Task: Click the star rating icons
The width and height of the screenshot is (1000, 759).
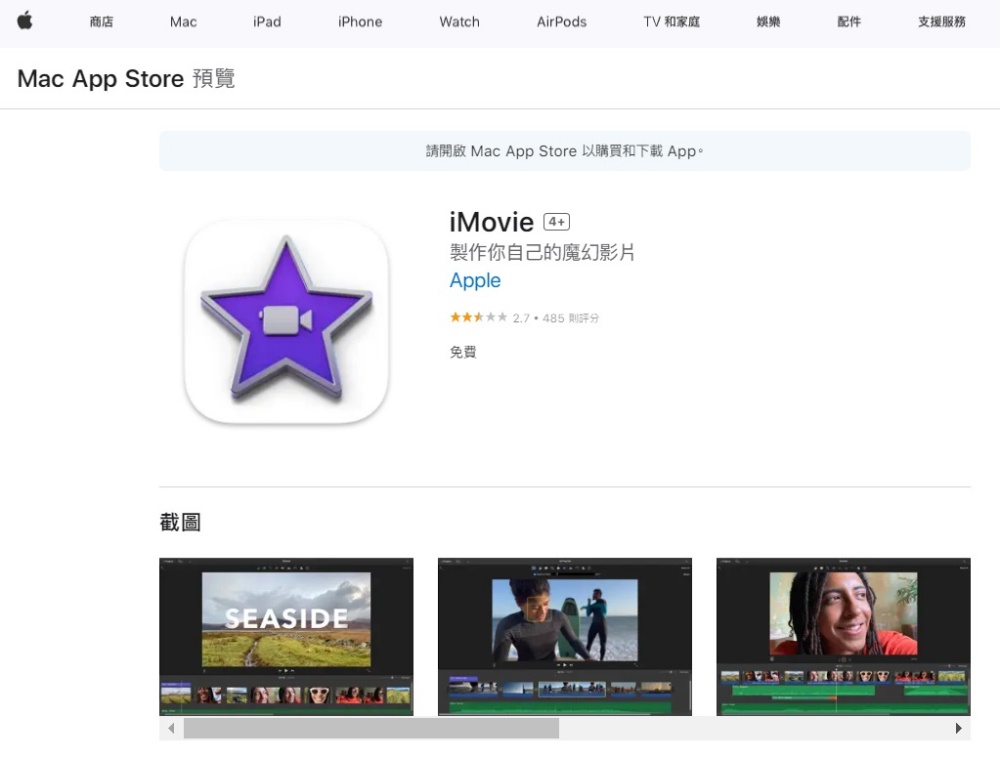Action: click(478, 318)
